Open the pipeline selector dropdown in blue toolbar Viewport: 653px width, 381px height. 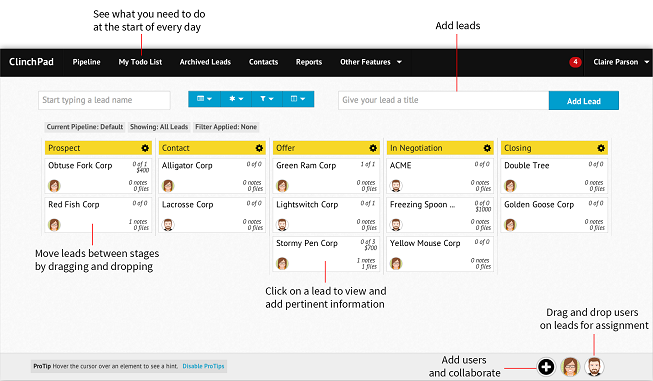tap(204, 99)
